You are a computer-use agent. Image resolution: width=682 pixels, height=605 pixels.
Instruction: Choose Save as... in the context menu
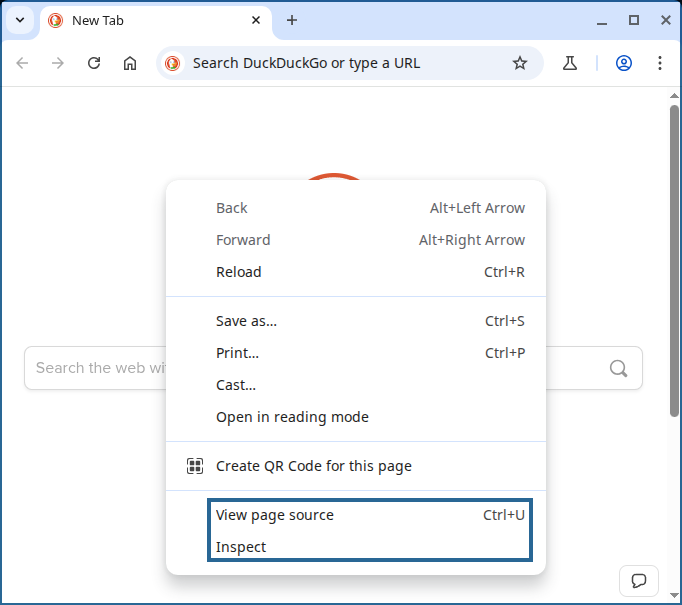pos(355,321)
